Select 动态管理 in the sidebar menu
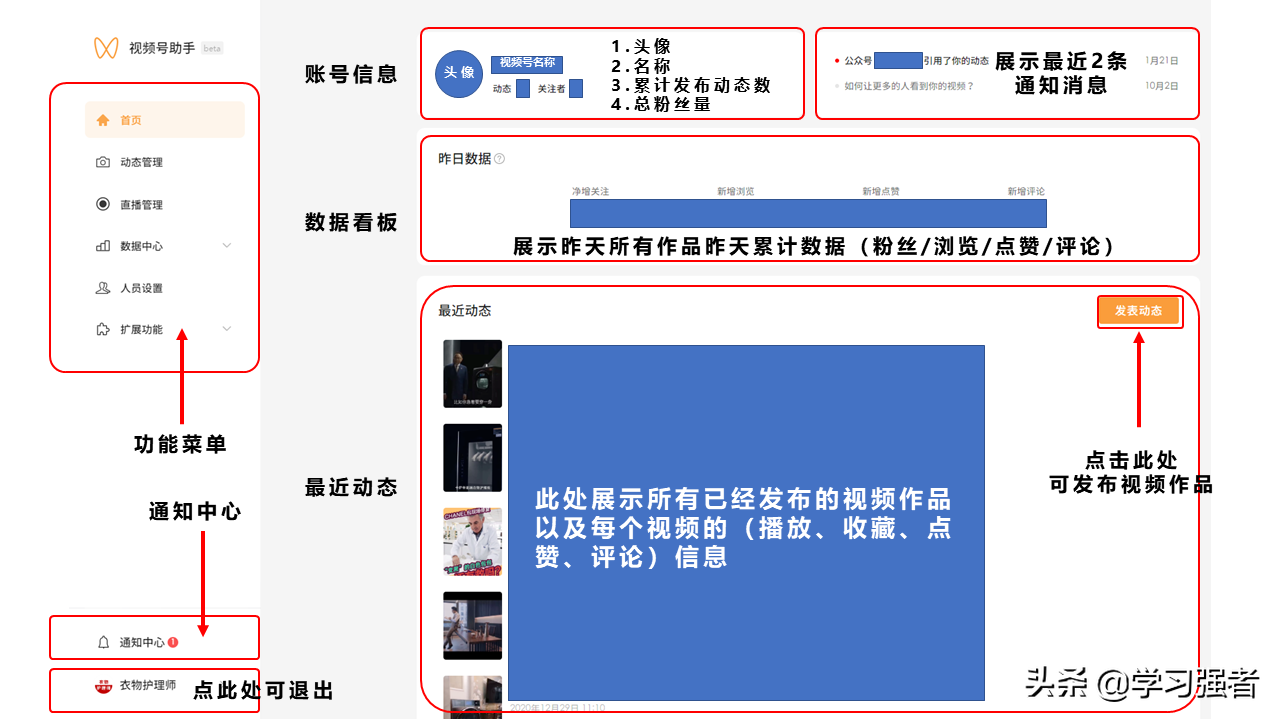Screen dimensions: 1280x720 (x=141, y=161)
